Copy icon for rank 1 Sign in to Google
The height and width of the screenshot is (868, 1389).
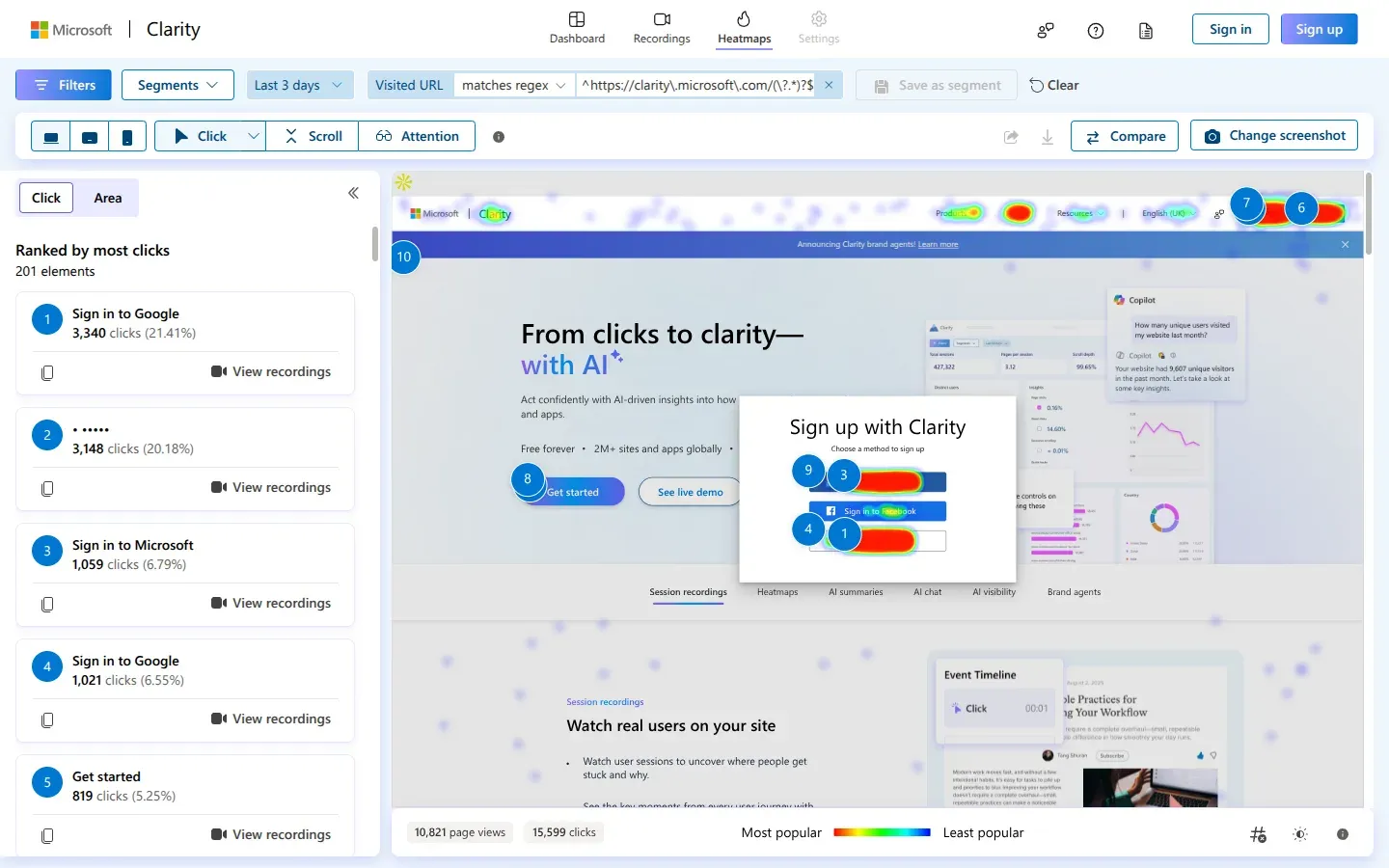click(x=47, y=372)
